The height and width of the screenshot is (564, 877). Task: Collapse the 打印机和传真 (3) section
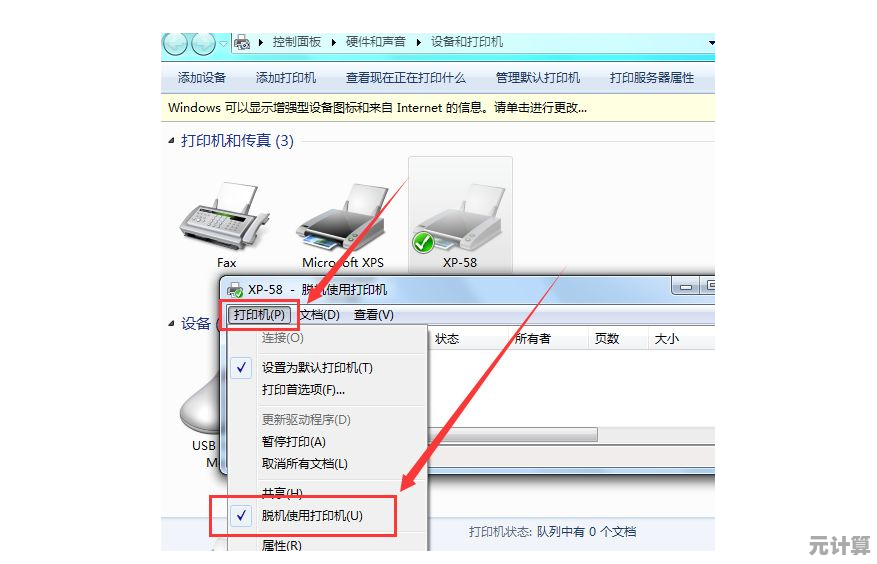pyautogui.click(x=171, y=141)
